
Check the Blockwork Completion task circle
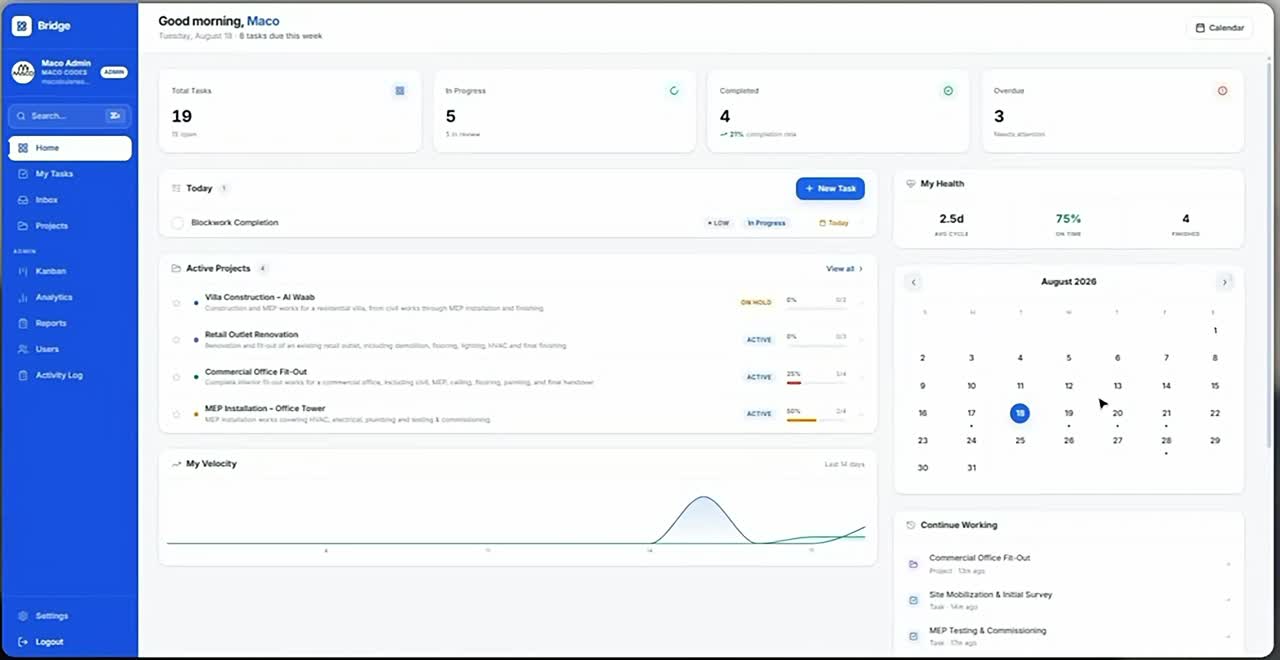[178, 223]
